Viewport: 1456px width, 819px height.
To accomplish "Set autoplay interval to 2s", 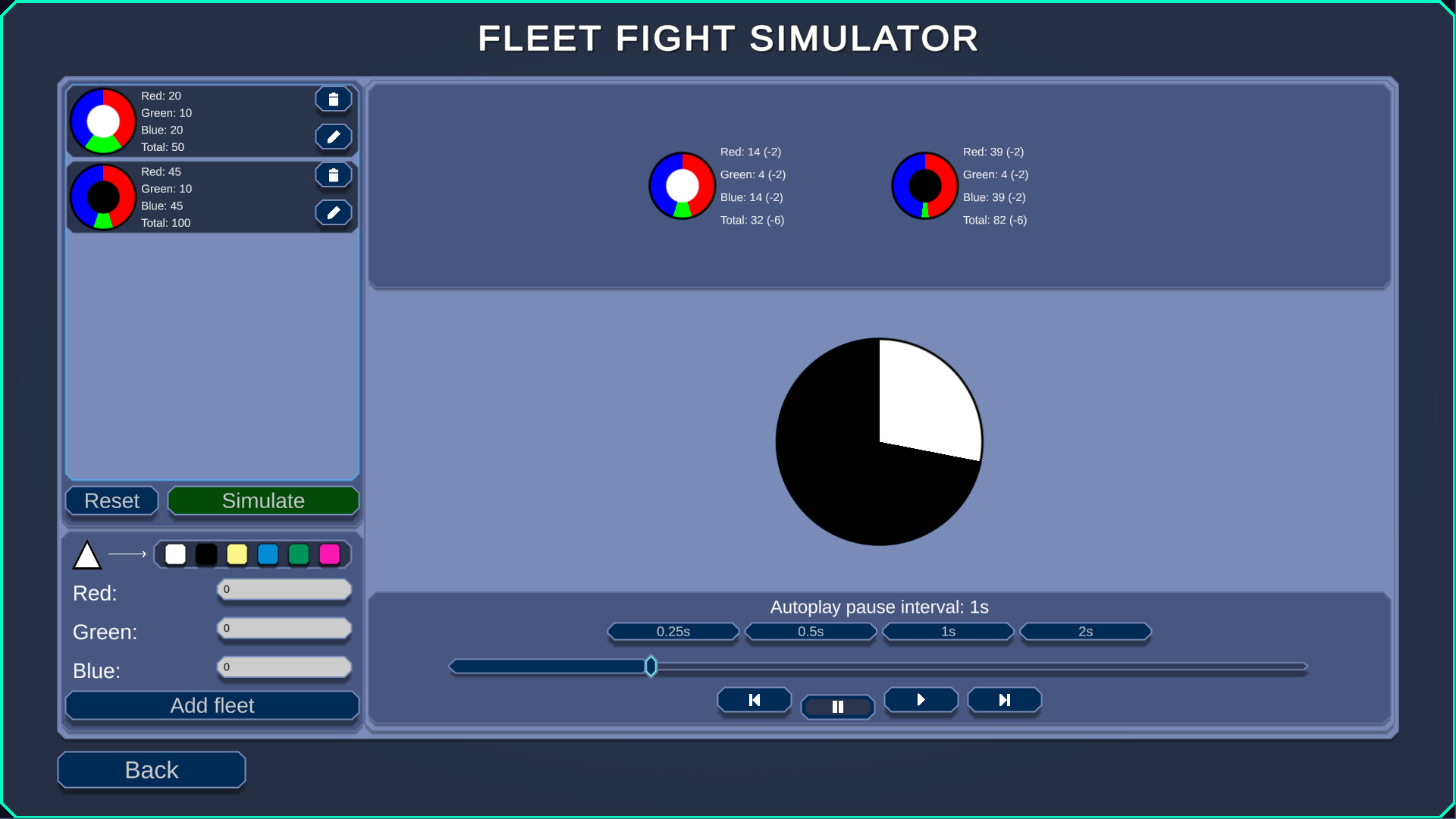I will coord(1086,632).
